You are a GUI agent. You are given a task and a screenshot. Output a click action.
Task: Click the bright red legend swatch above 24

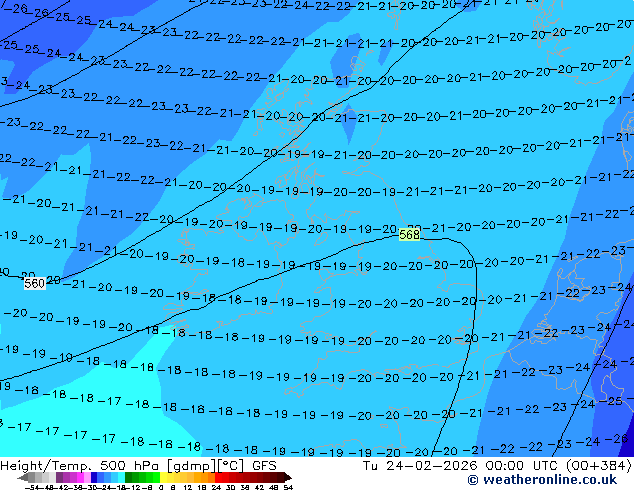pyautogui.click(x=218, y=477)
